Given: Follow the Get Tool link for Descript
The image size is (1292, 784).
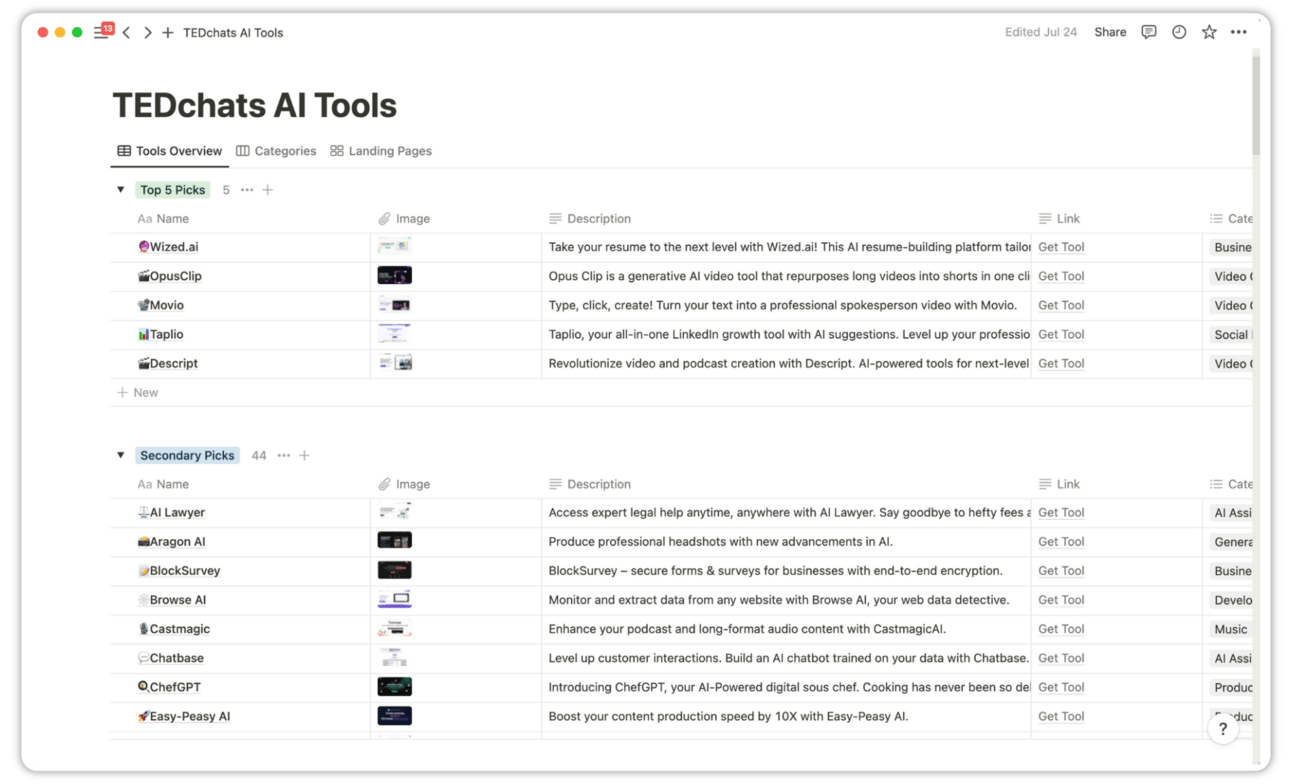Looking at the screenshot, I should (x=1061, y=363).
